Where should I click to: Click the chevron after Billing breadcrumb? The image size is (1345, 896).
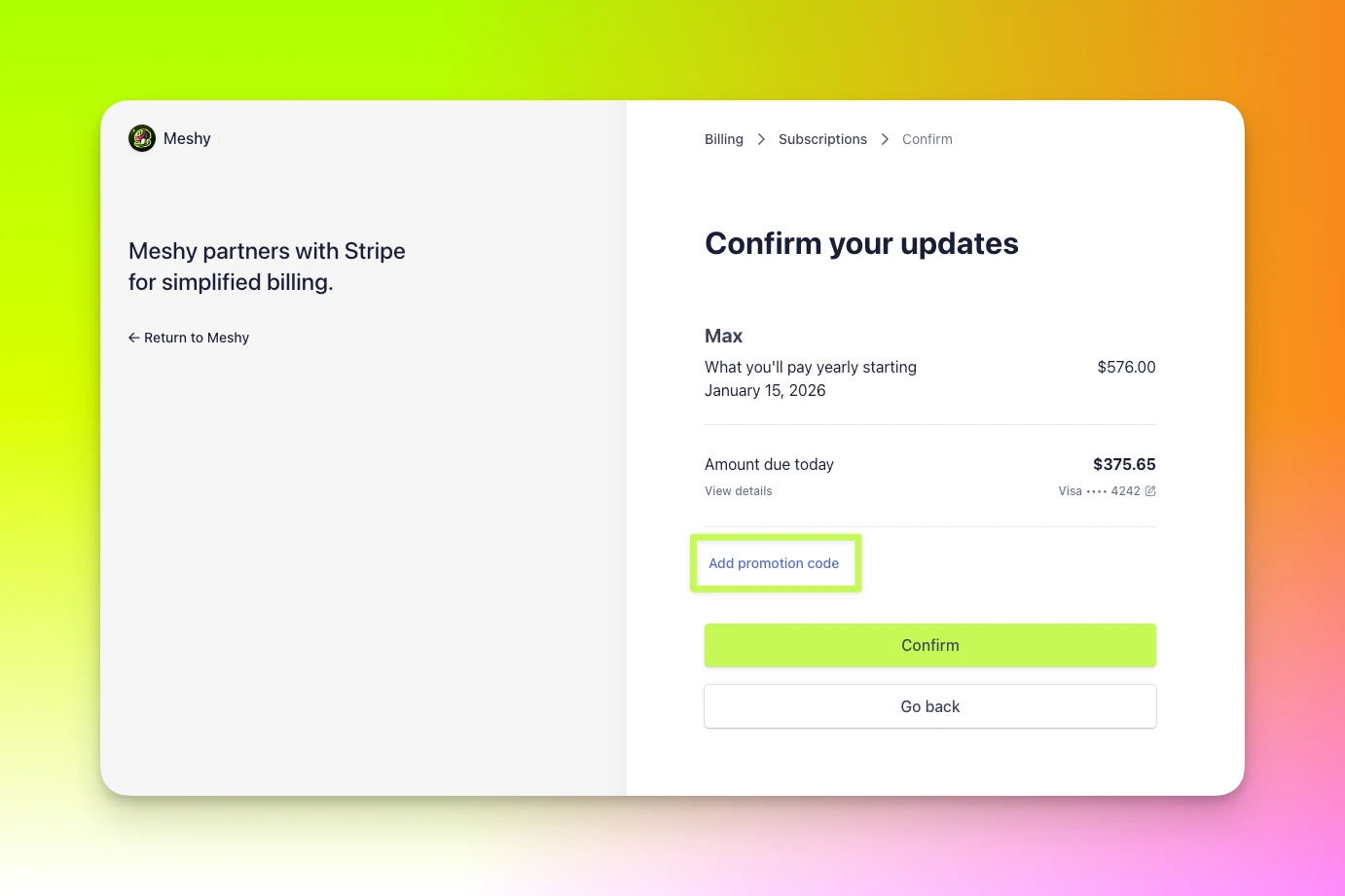point(761,139)
